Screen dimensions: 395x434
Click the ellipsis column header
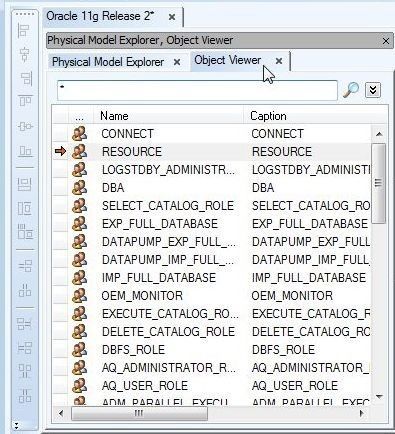80,116
